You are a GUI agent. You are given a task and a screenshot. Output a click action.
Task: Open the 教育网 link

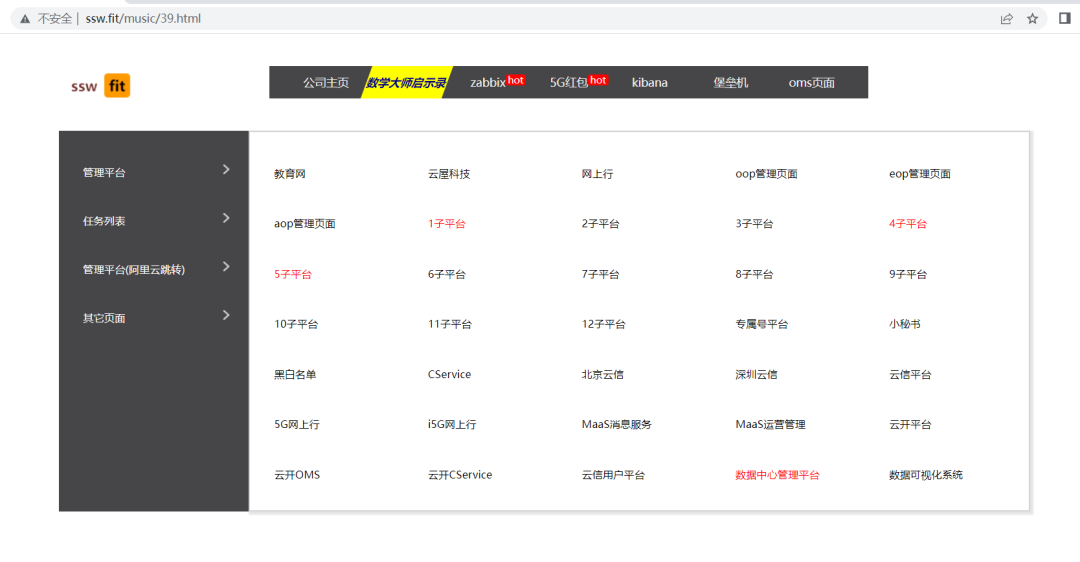point(289,174)
